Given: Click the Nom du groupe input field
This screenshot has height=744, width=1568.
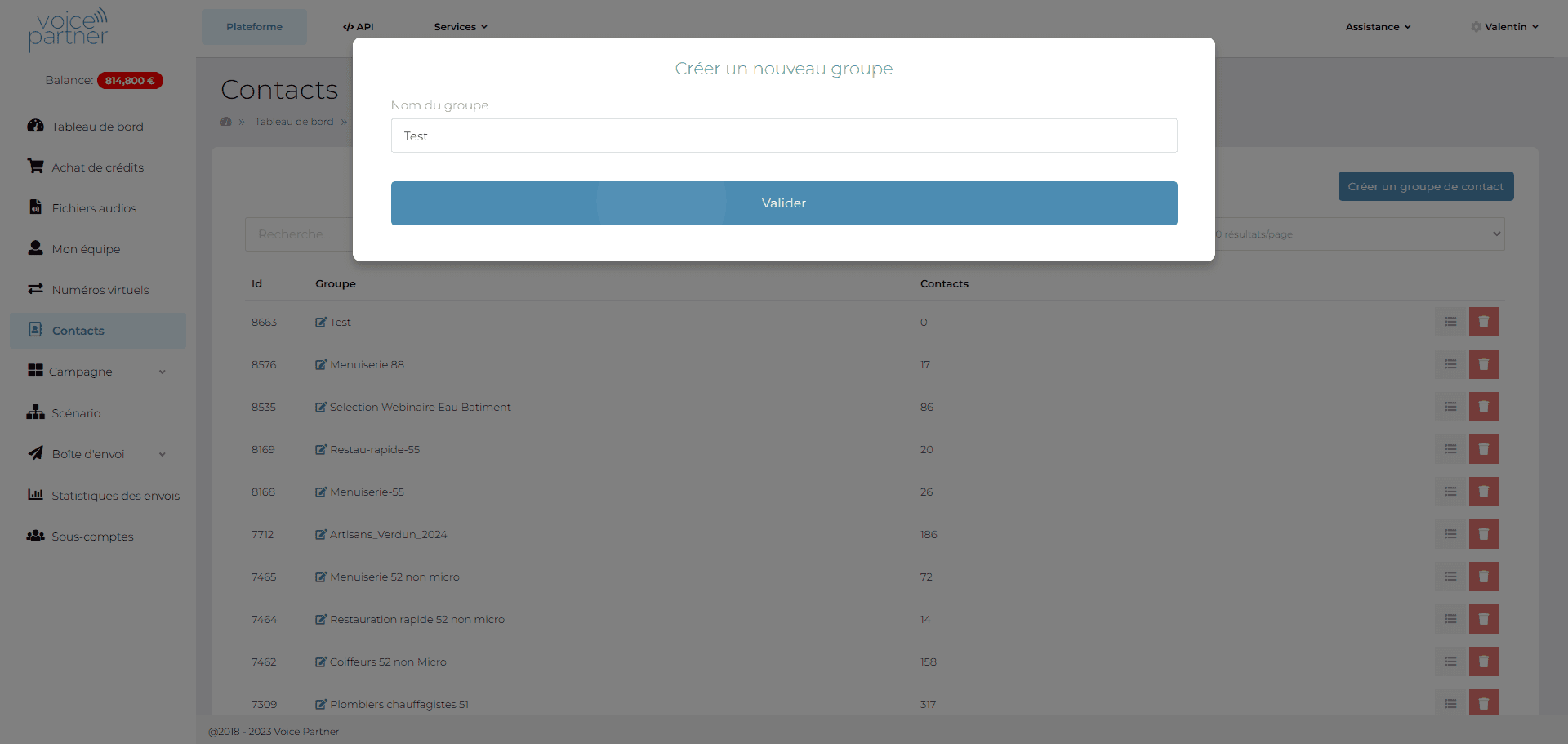Looking at the screenshot, I should point(784,136).
